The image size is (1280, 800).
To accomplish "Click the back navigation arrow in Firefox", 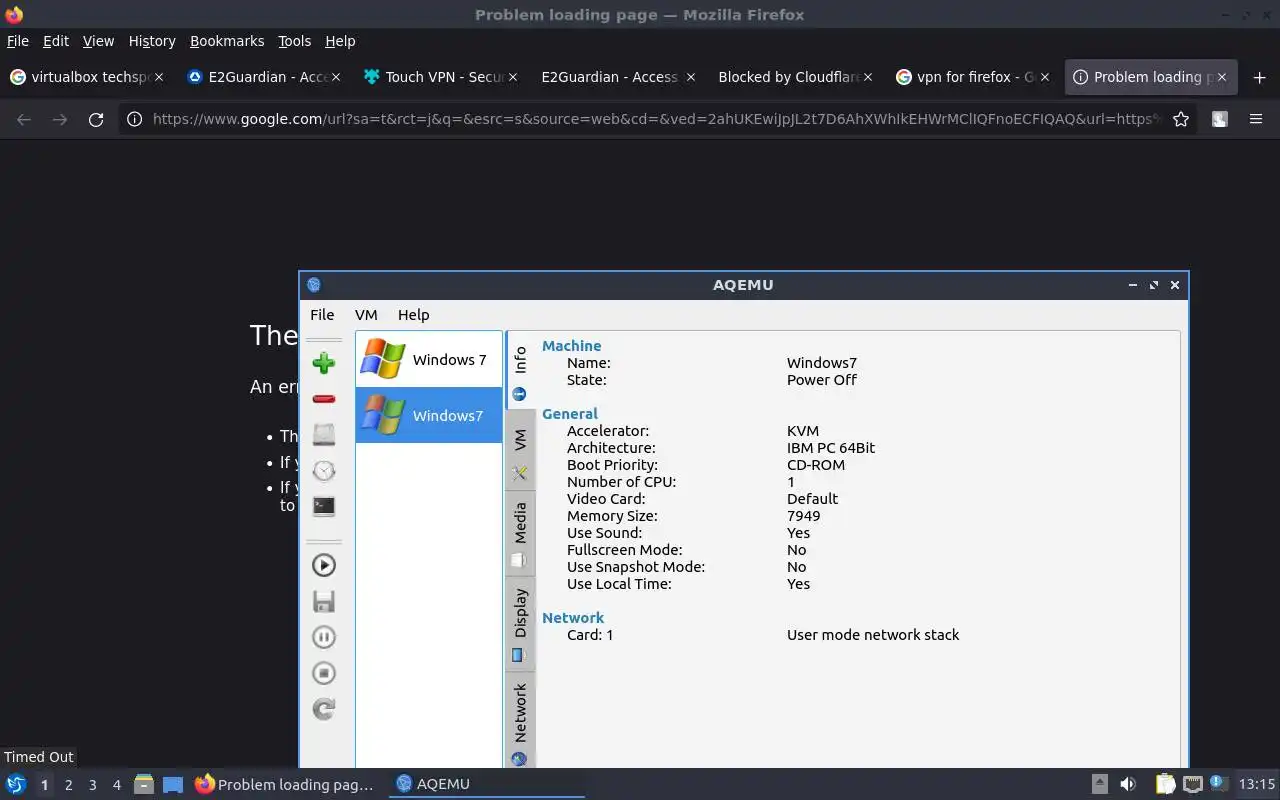I will pyautogui.click(x=24, y=119).
